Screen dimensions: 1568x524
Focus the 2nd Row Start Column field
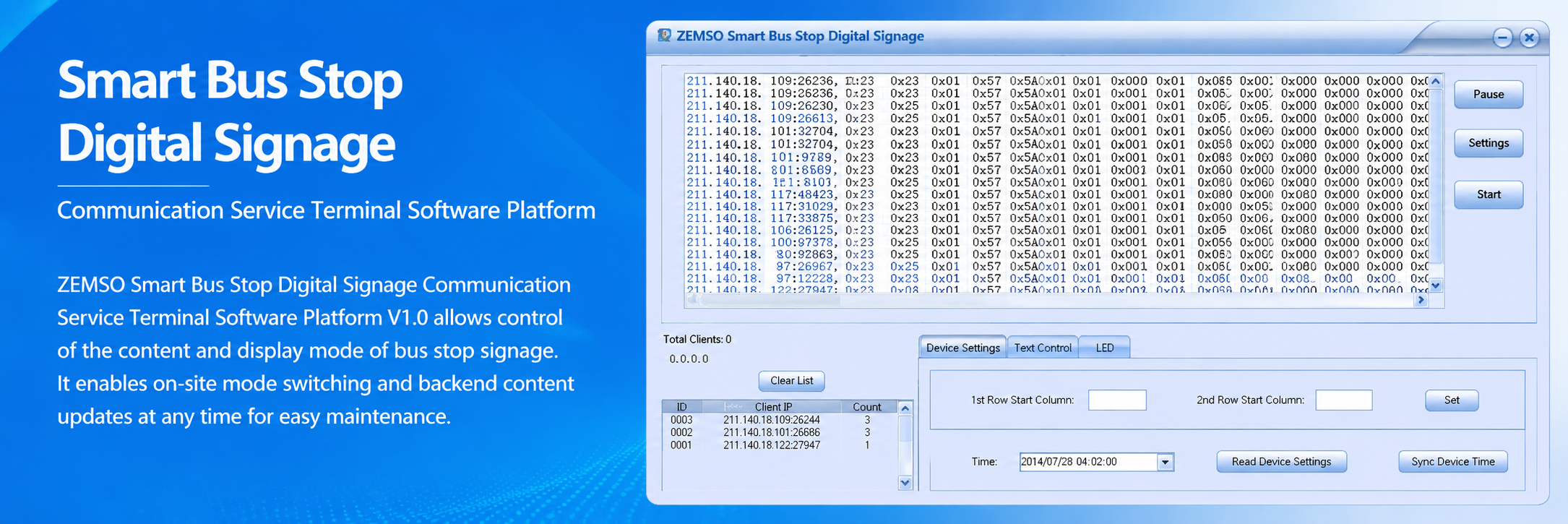pyautogui.click(x=1344, y=400)
